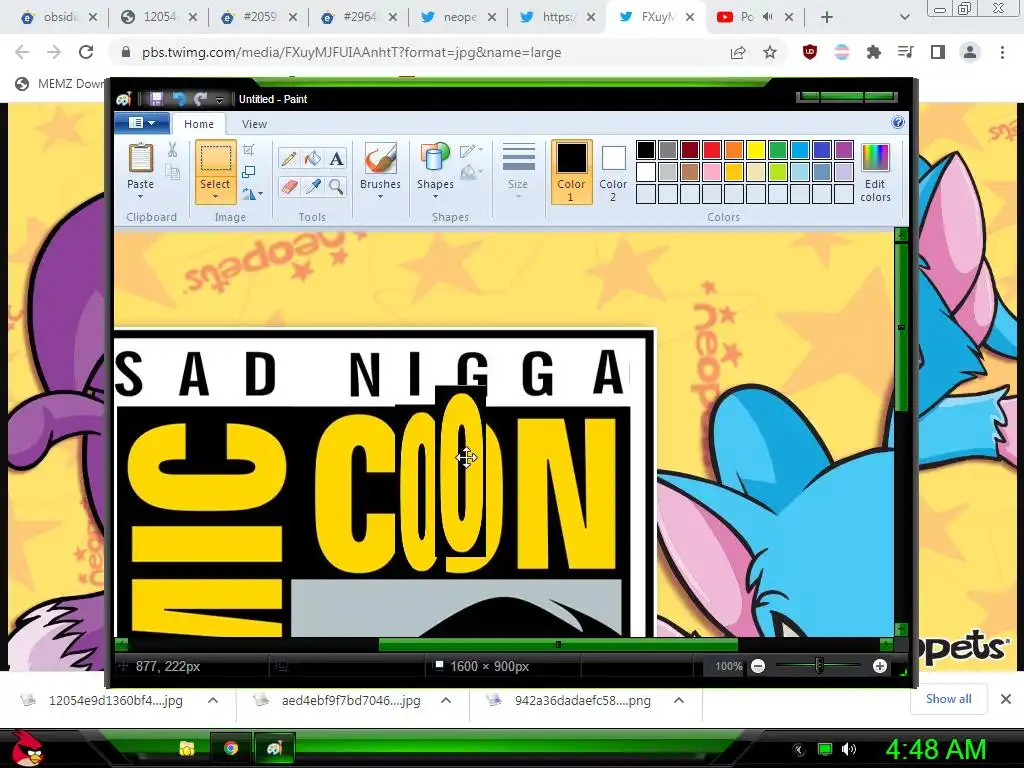Bookmark this page with the star icon
The width and height of the screenshot is (1024, 768).
(x=770, y=52)
